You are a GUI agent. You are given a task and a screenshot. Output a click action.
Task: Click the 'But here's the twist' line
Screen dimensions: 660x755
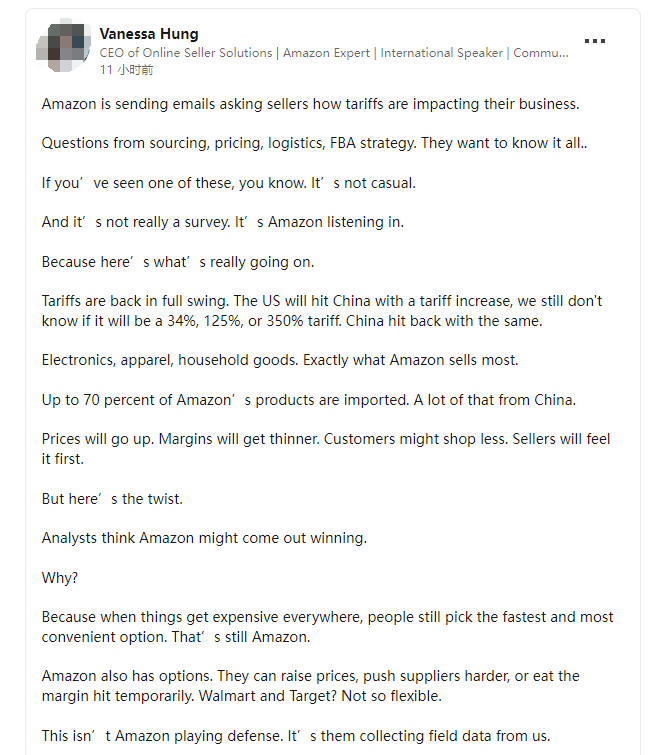coord(112,499)
